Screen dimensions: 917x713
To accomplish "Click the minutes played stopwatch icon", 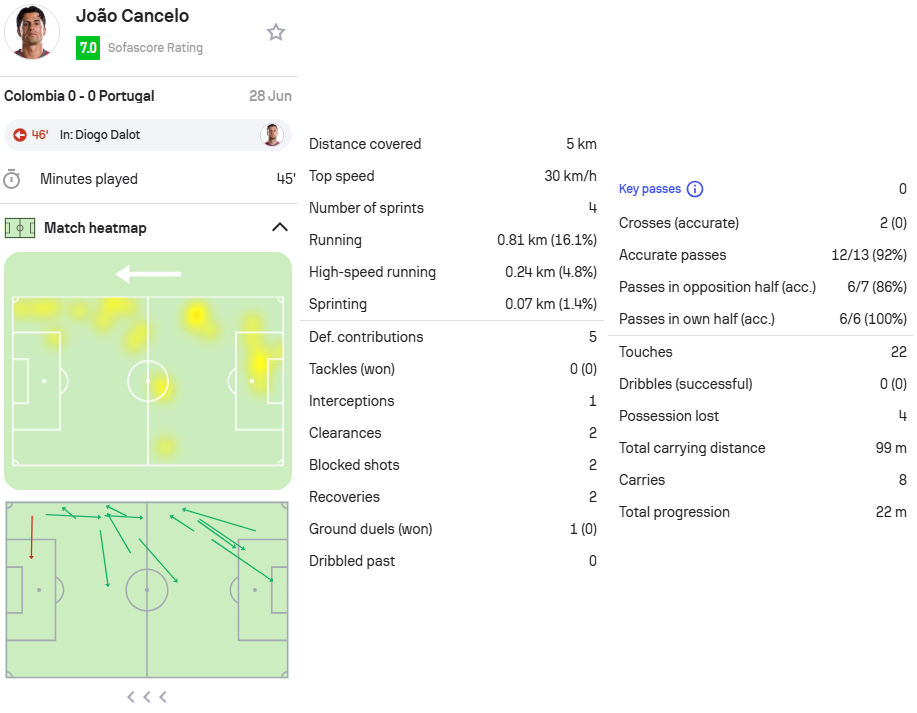I will (x=12, y=179).
